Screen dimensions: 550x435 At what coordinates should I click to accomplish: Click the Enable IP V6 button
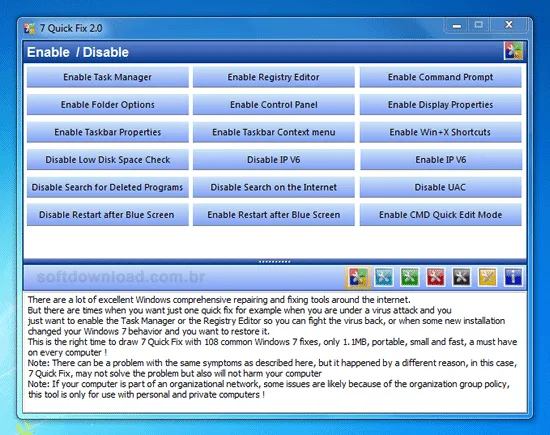[x=441, y=160]
